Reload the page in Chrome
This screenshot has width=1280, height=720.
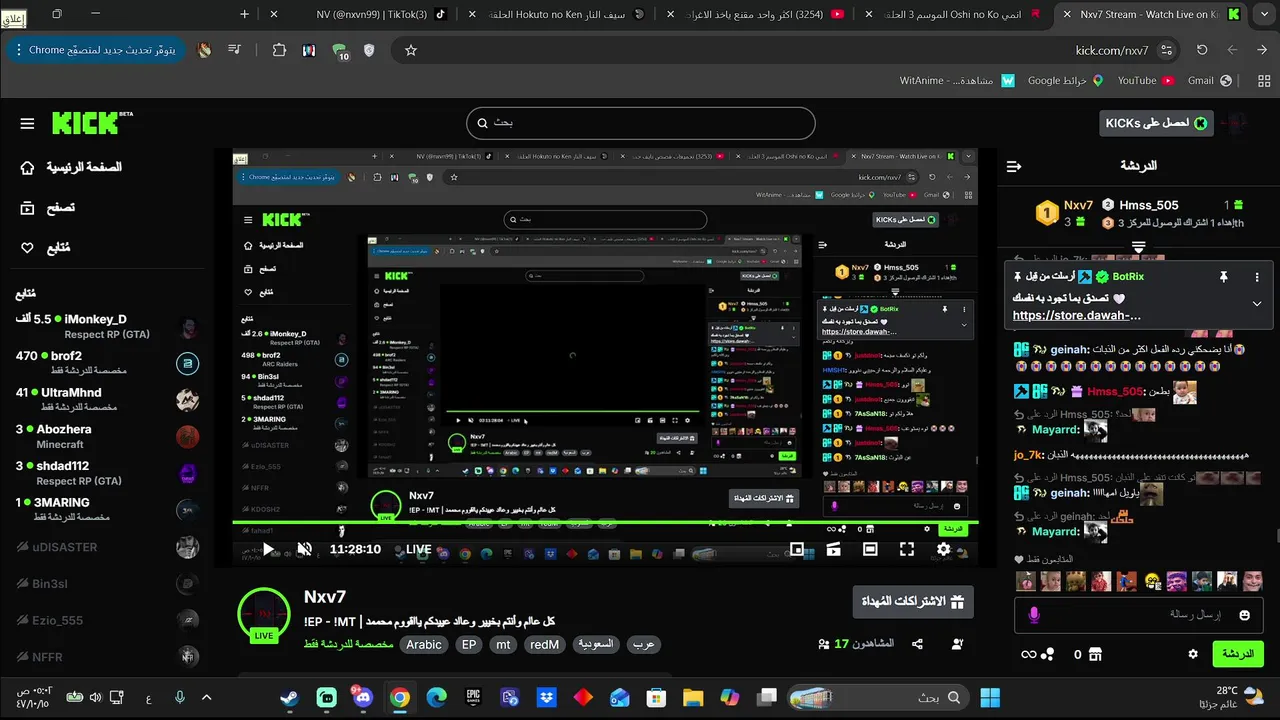click(1202, 50)
